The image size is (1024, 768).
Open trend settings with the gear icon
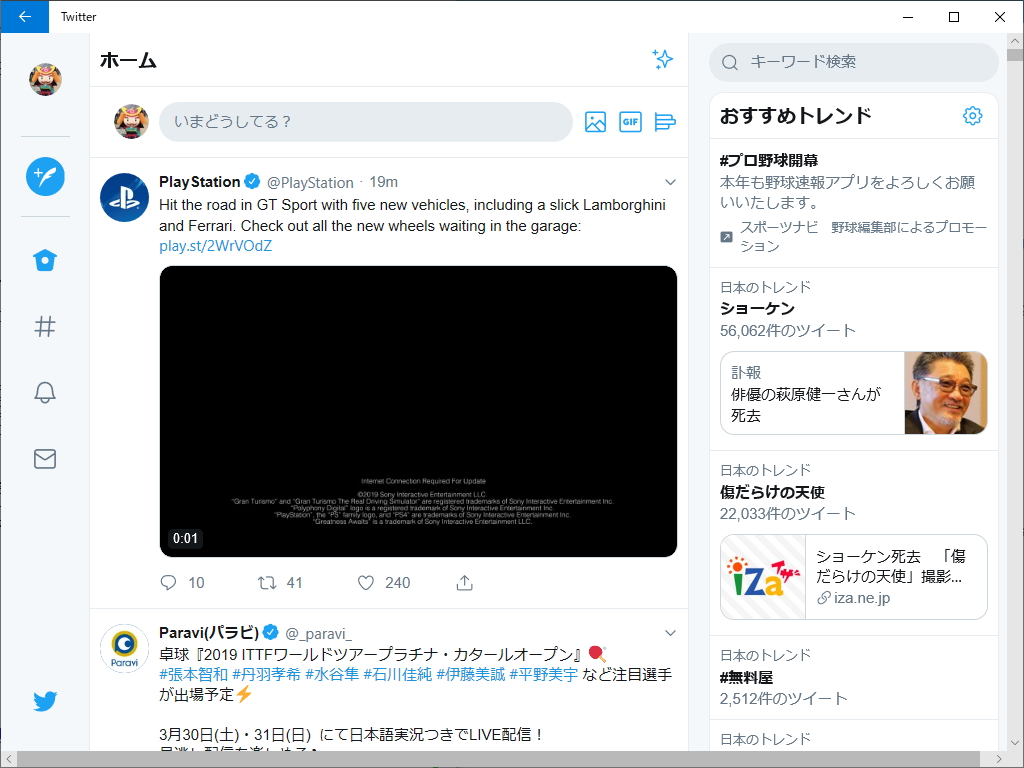(x=972, y=115)
